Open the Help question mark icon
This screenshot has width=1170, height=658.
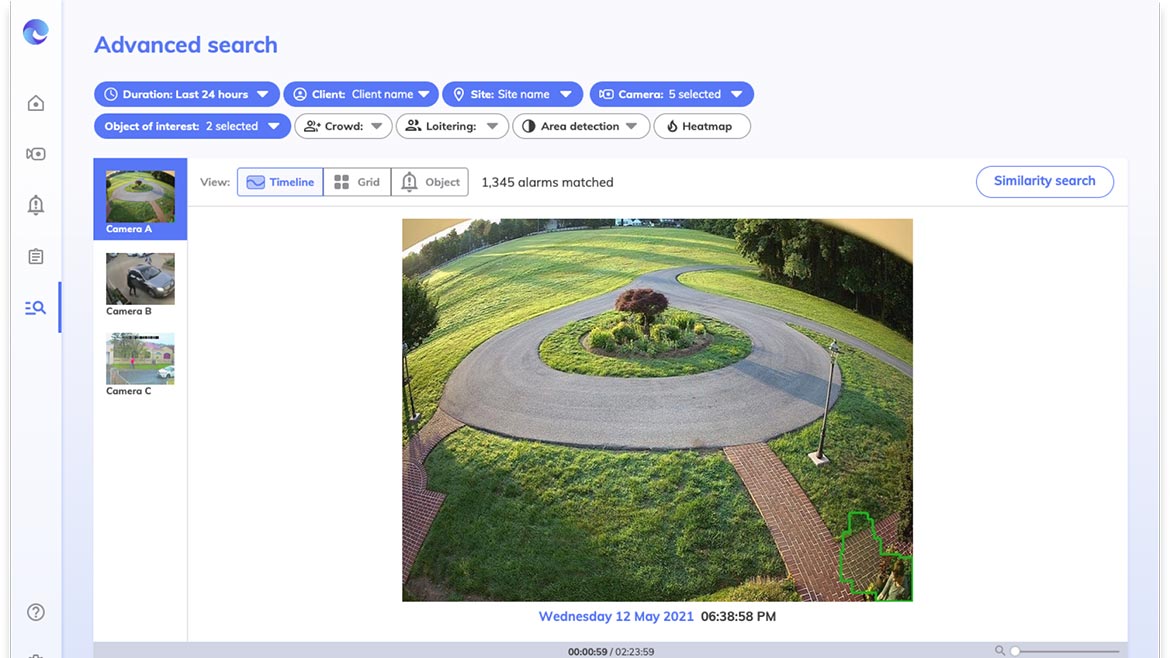click(36, 612)
